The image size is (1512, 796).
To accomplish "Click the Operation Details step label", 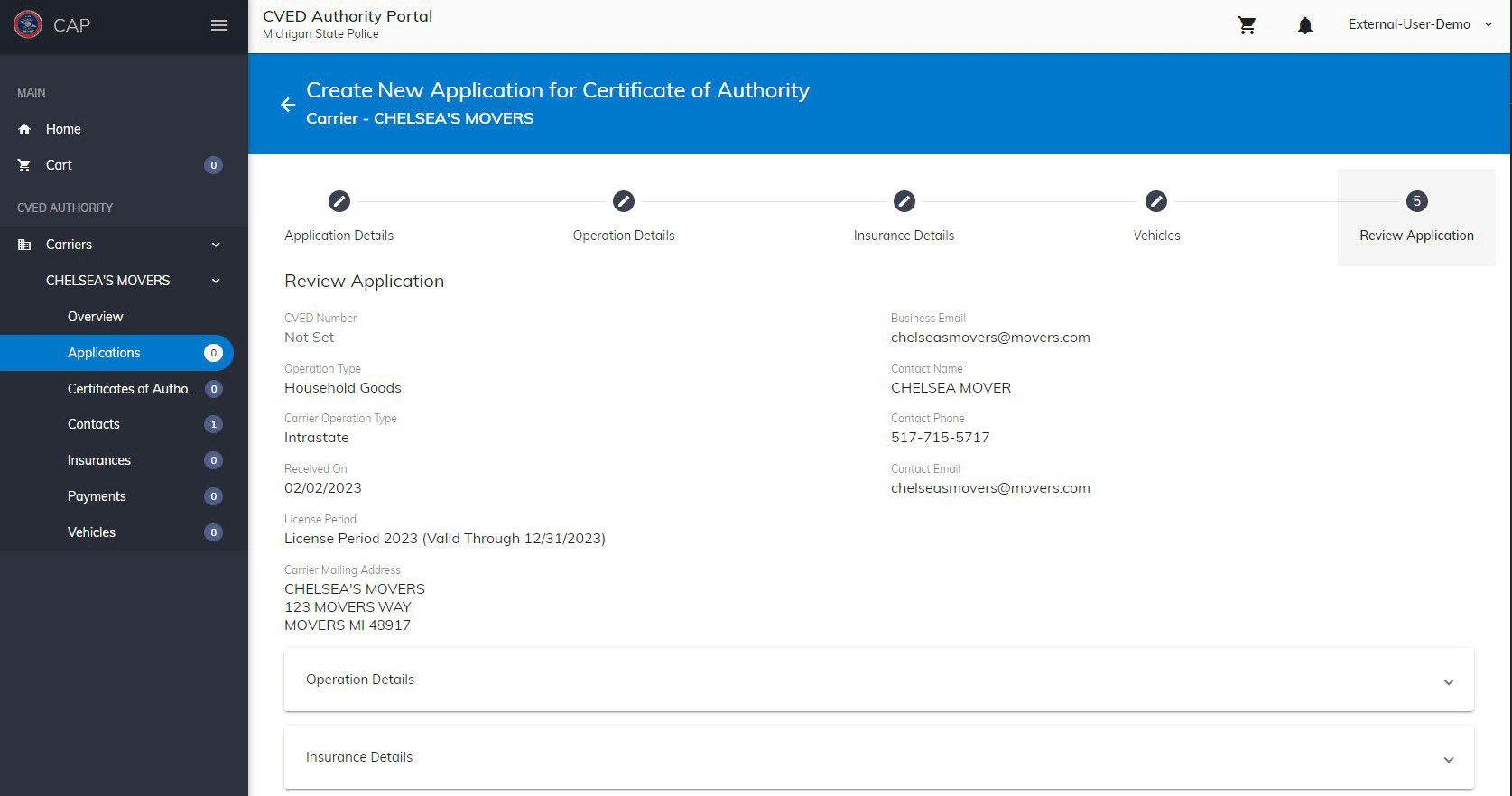I will [x=624, y=236].
